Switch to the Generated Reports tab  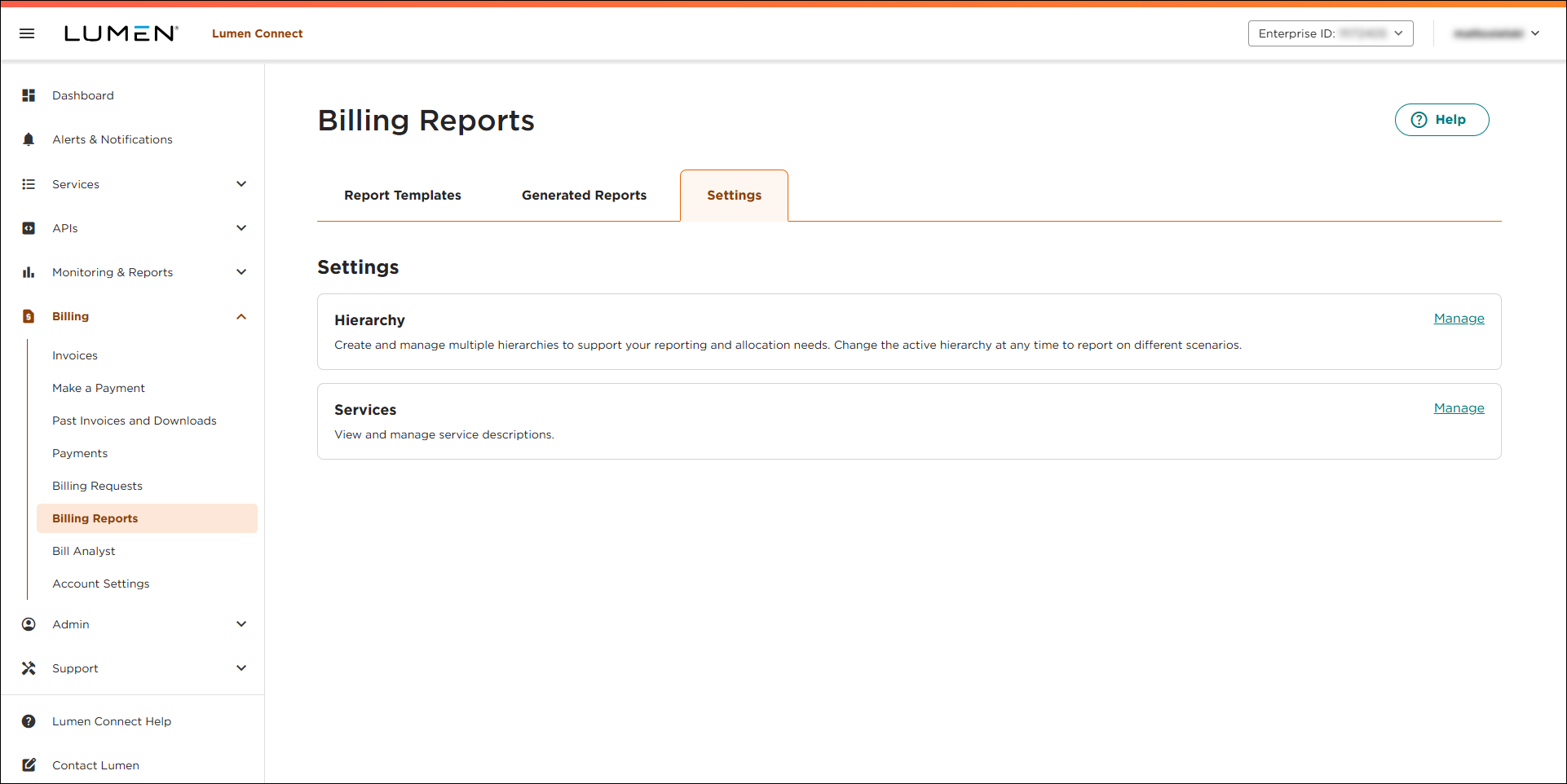[x=585, y=196]
